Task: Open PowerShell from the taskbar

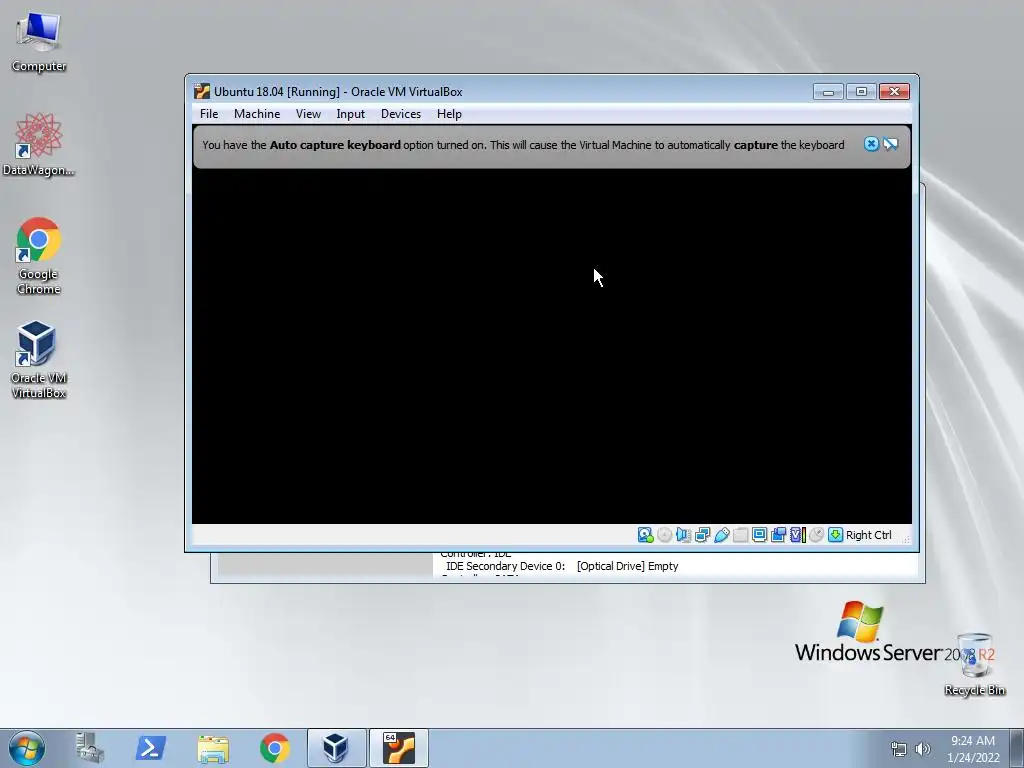Action: click(150, 748)
